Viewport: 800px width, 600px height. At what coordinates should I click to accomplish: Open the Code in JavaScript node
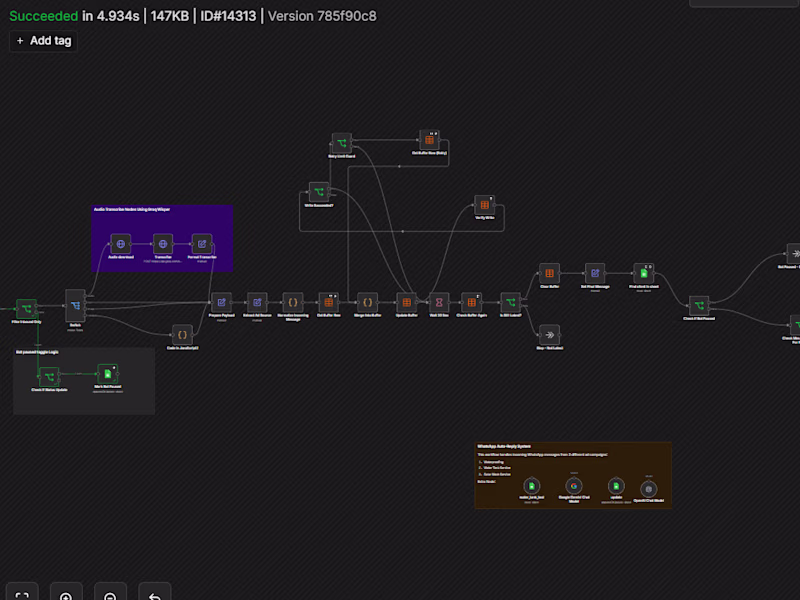pos(182,335)
